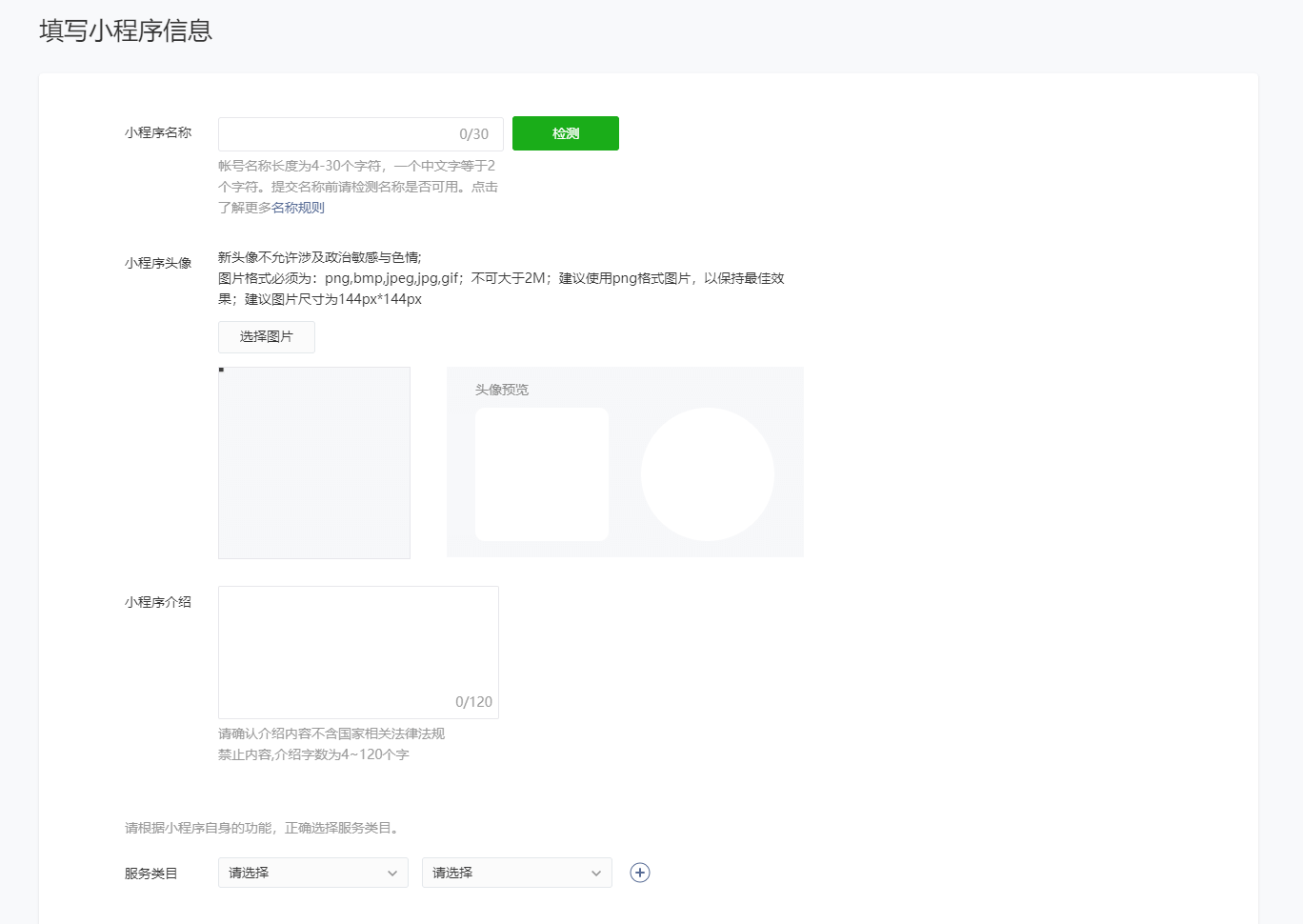Click the 选择图片 upload button
This screenshot has width=1303, height=924.
(x=267, y=337)
